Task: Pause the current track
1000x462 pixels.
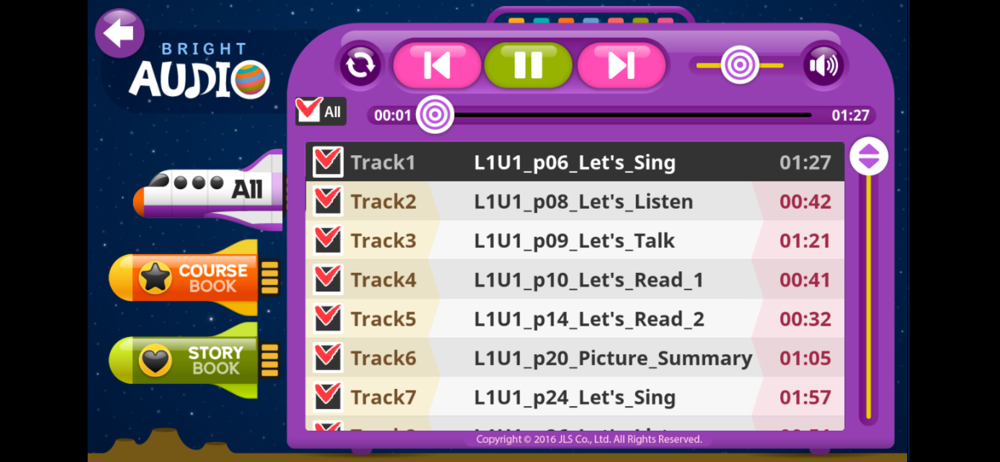Action: (528, 65)
